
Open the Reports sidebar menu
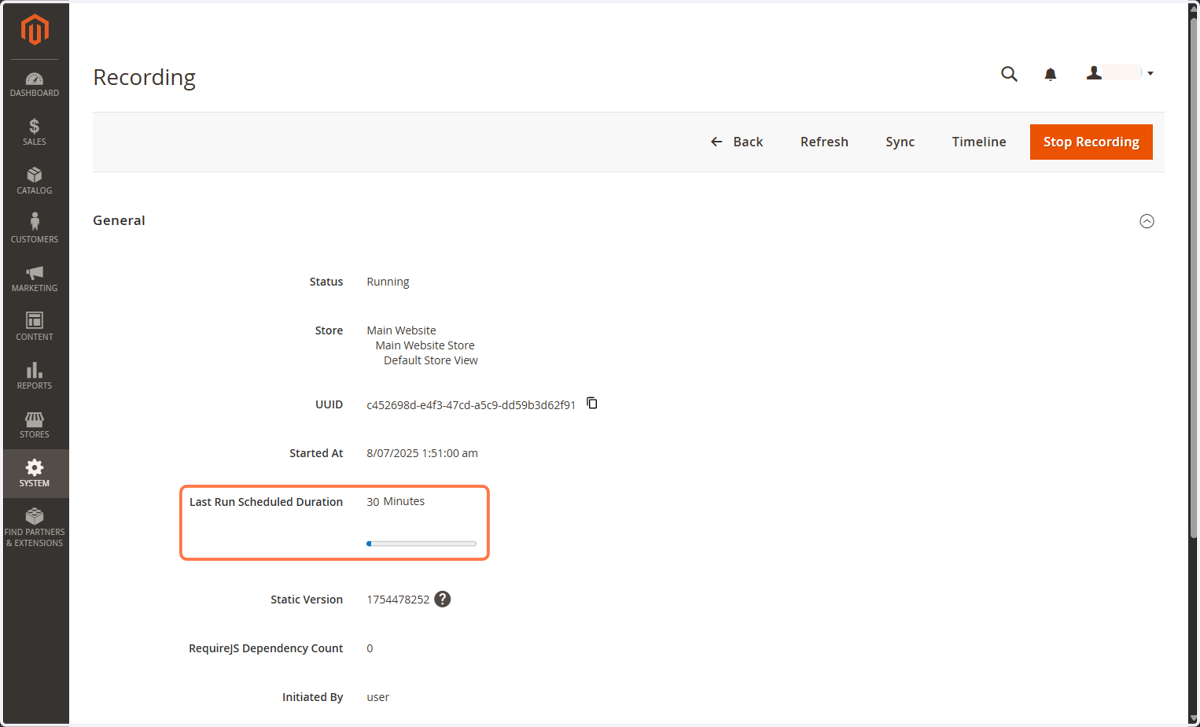pos(35,376)
